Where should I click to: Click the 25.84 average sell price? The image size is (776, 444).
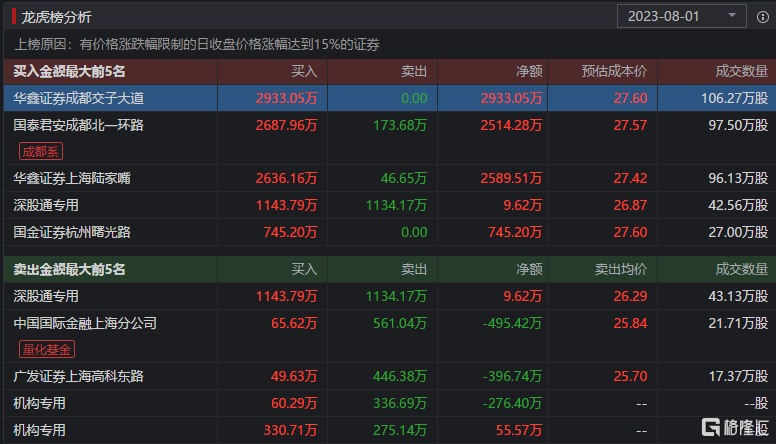tap(630, 323)
